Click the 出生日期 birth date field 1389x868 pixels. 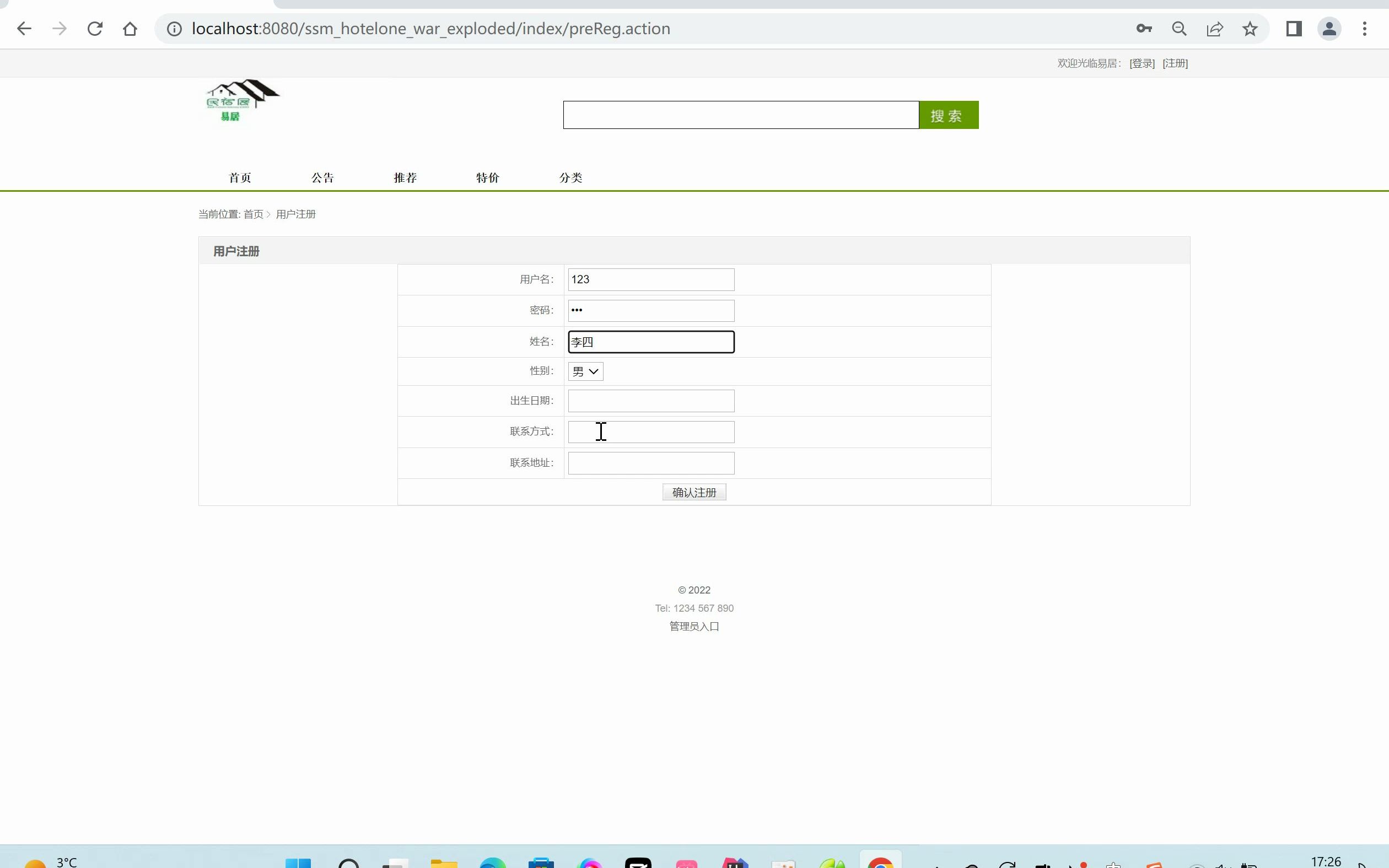coord(651,400)
